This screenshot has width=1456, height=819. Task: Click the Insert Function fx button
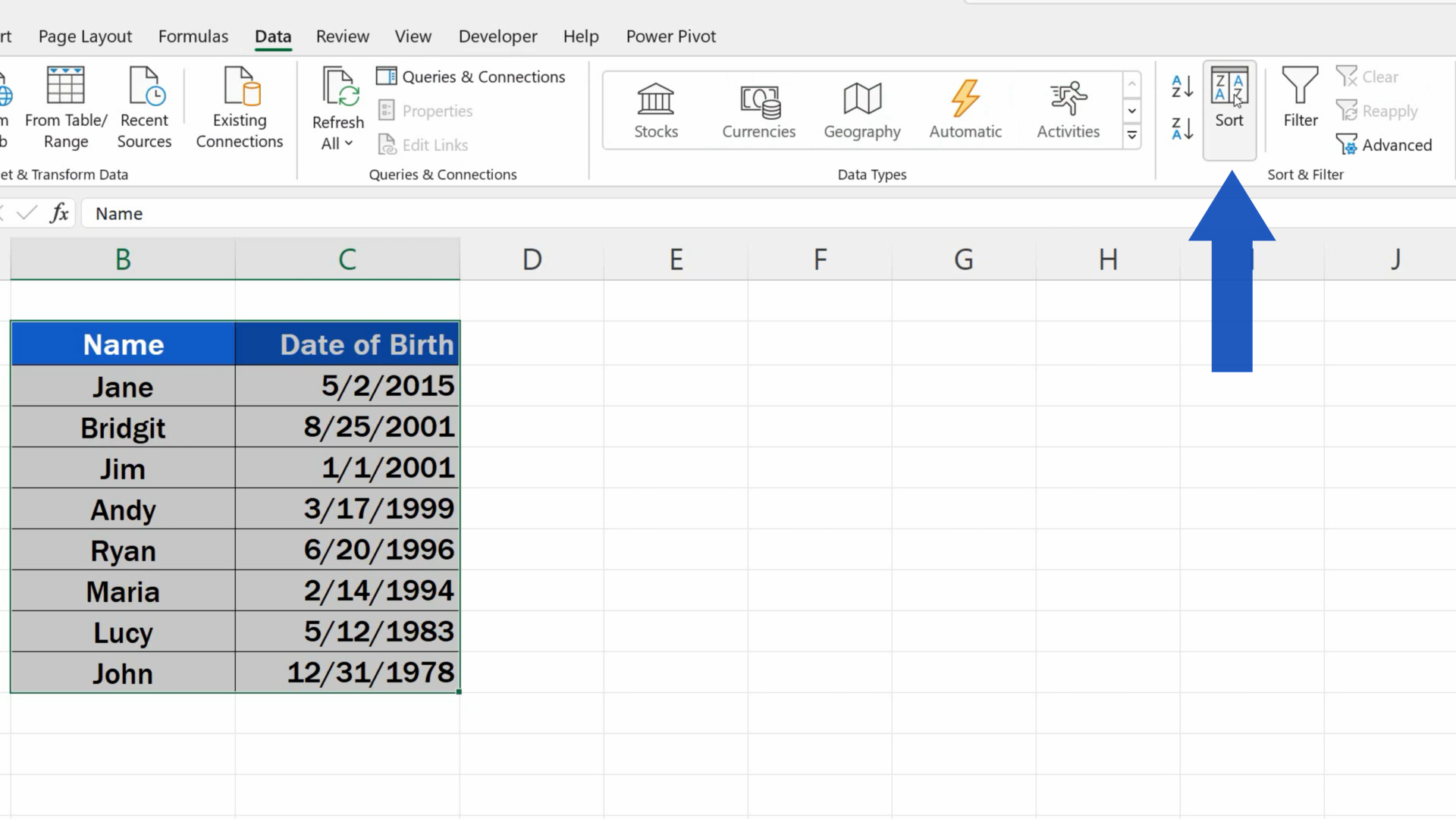point(59,213)
